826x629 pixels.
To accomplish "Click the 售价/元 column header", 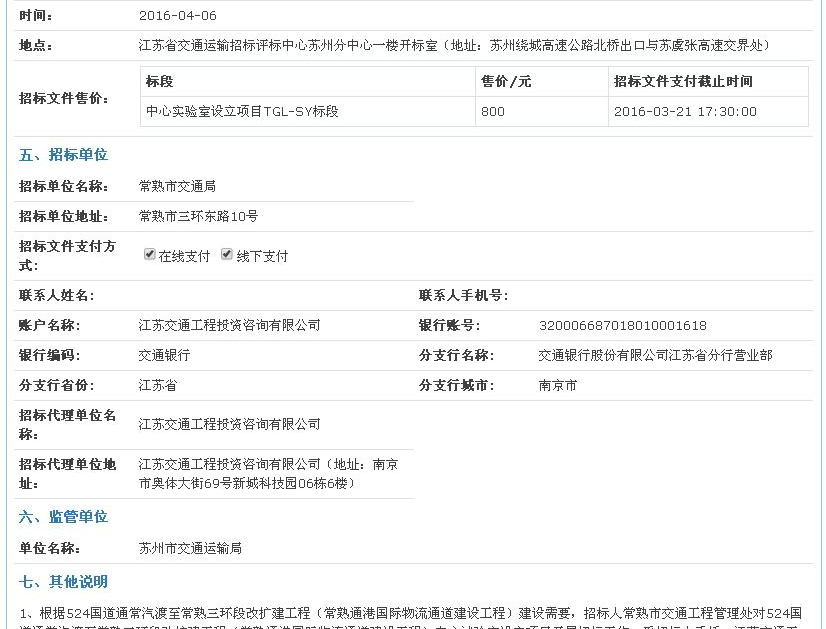I will coord(506,81).
